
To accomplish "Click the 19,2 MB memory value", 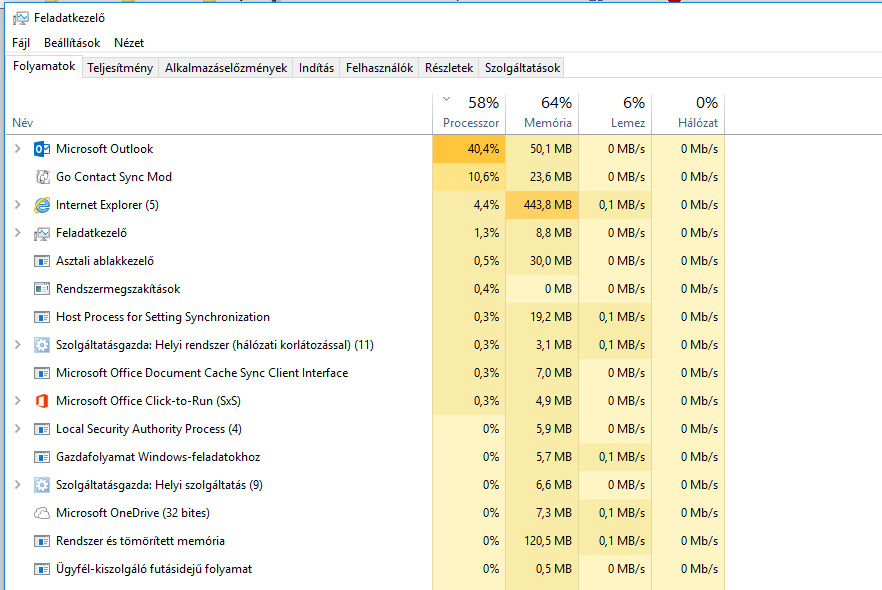I will click(542, 317).
